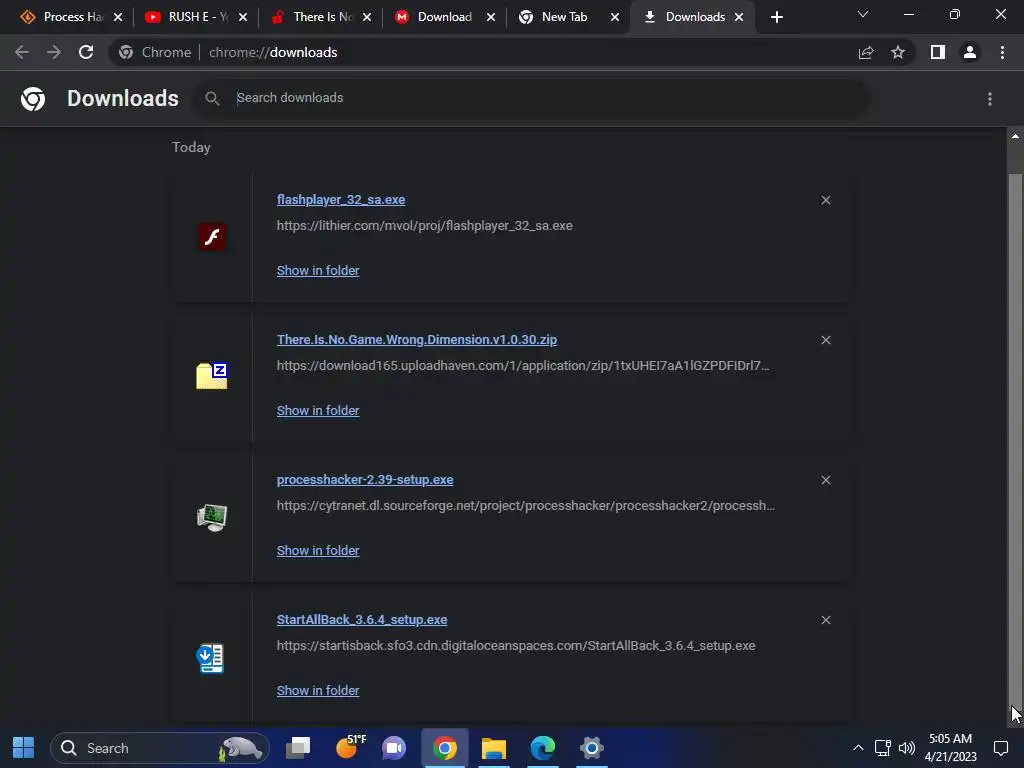Show There.Is.No.Game zip in folder
Screen dimensions: 1024x768
coord(318,411)
